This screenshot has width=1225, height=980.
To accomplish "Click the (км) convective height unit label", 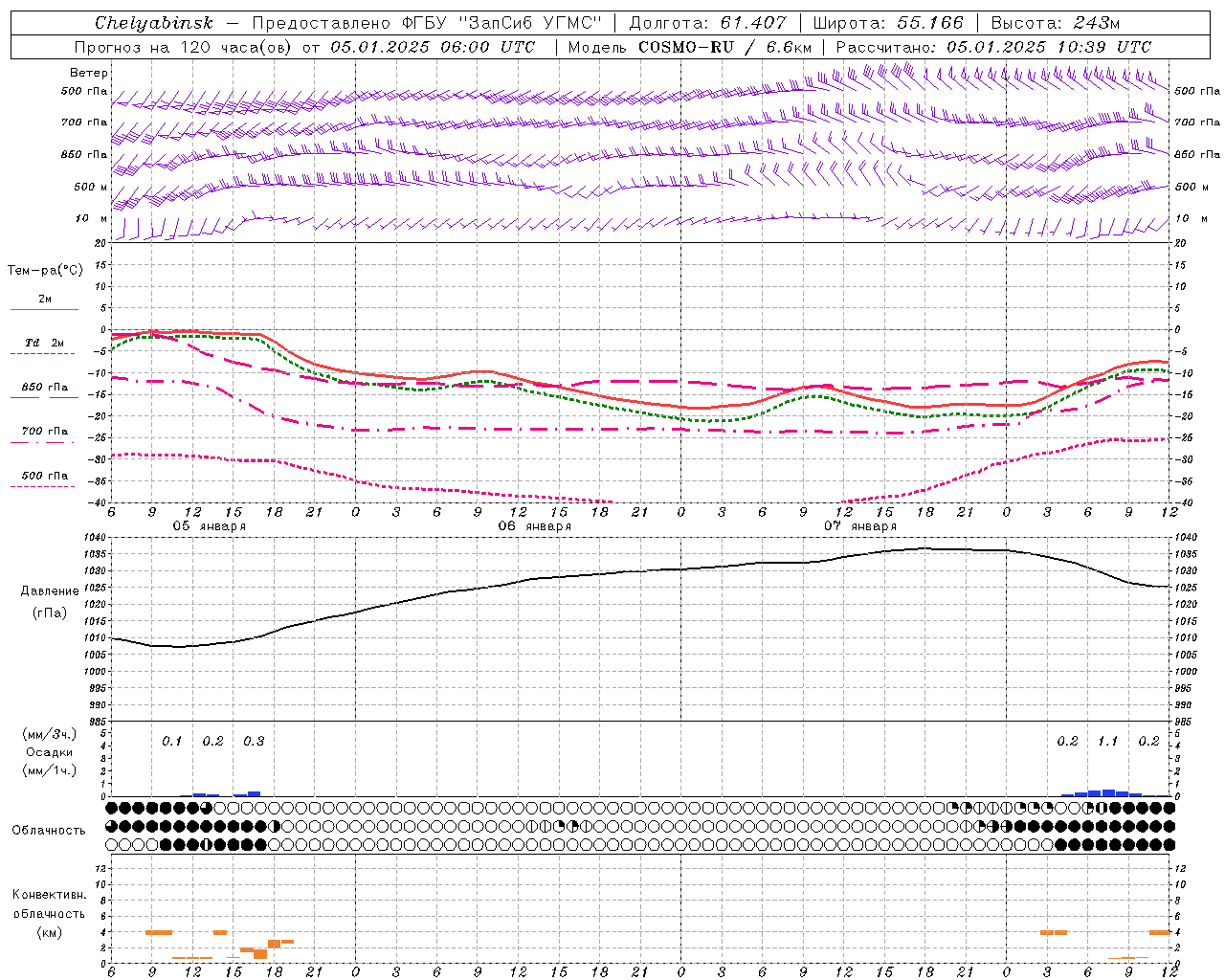I will (x=50, y=932).
